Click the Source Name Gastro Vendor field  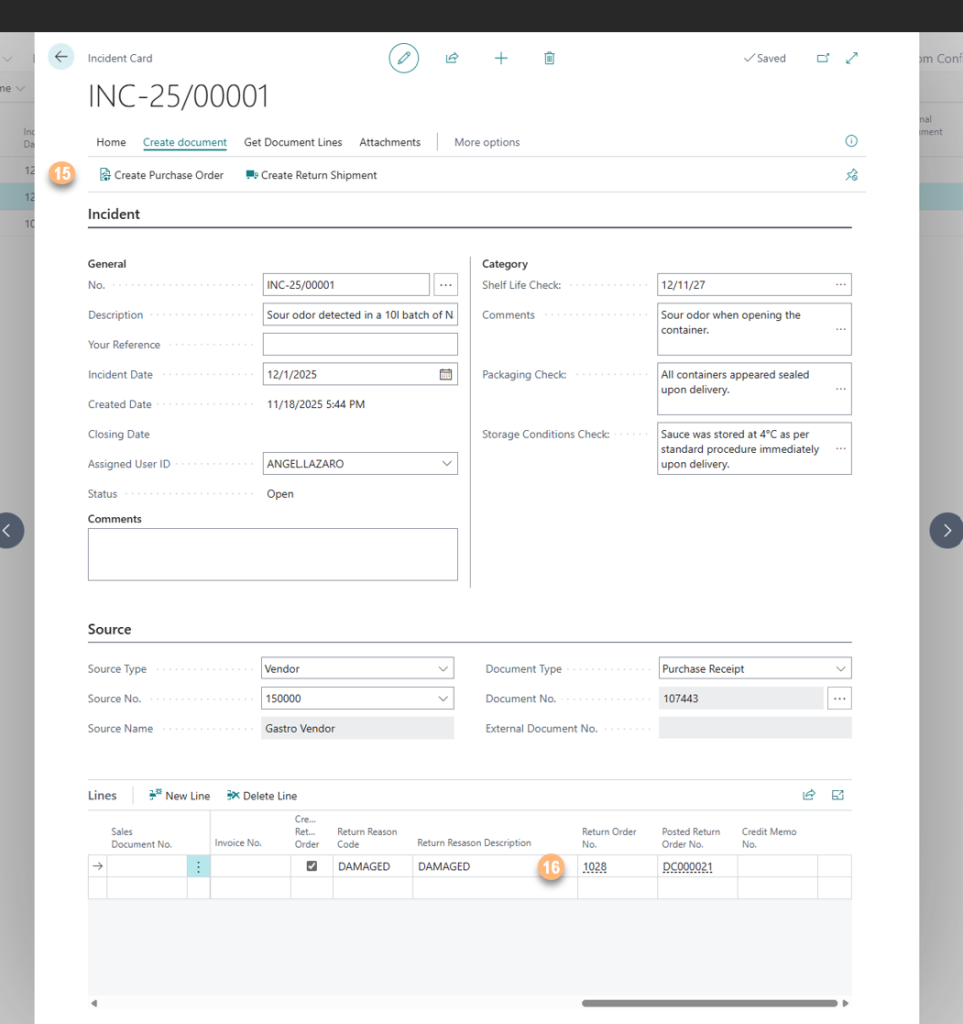[357, 728]
